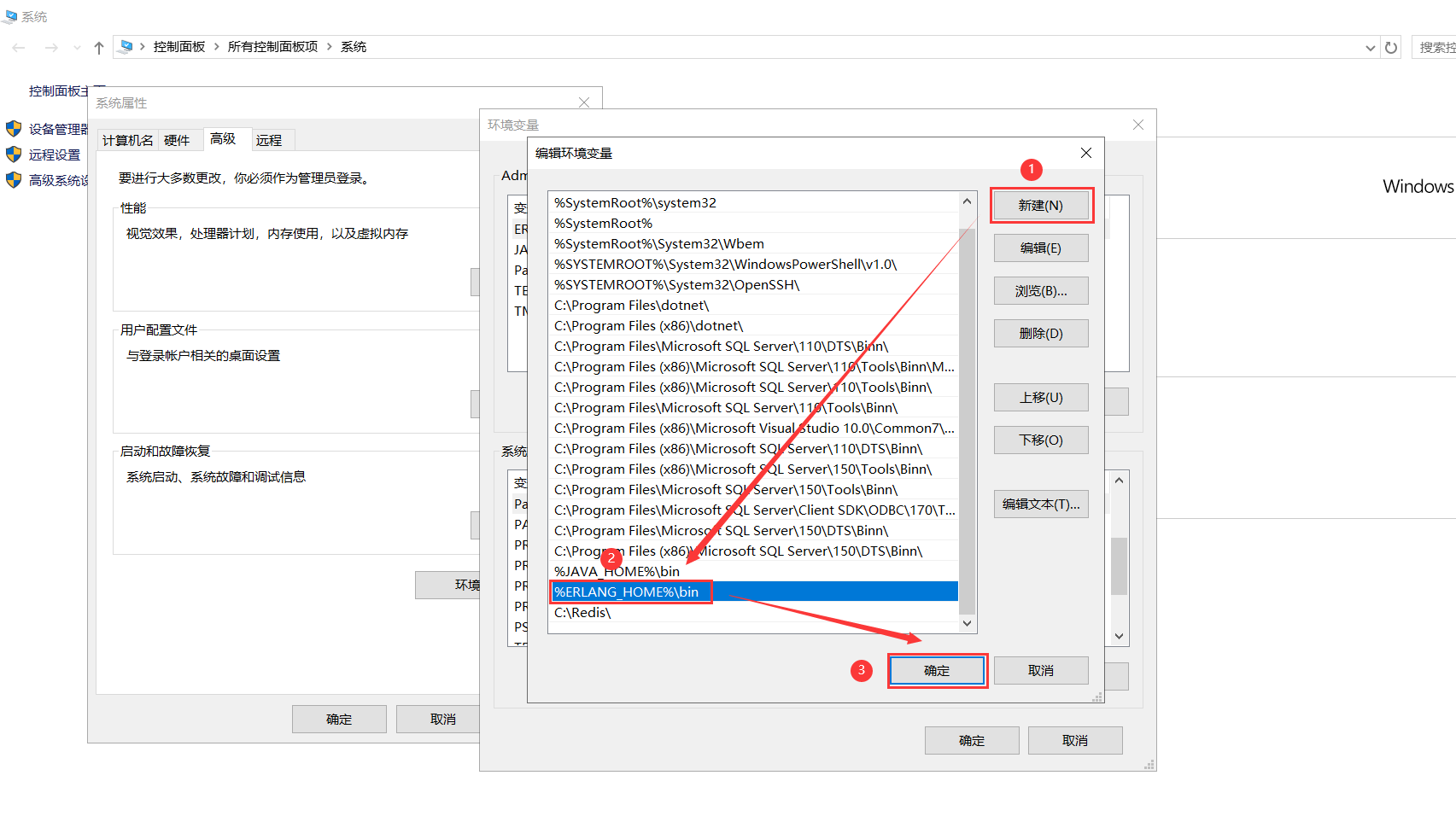This screenshot has height=822, width=1456.
Task: Open the 浏览(B)... browse button
Action: [1041, 291]
